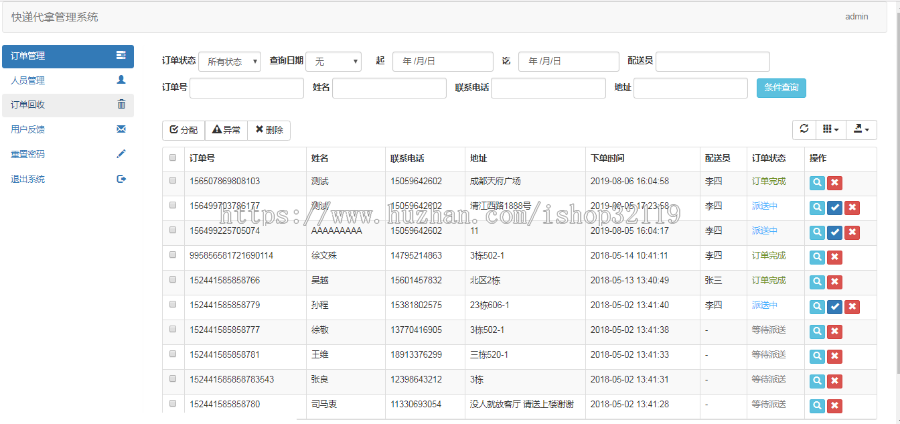Image resolution: width=900 pixels, height=424 pixels.
Task: Select checkbox for order 995856581721690114
Action: 173,255
